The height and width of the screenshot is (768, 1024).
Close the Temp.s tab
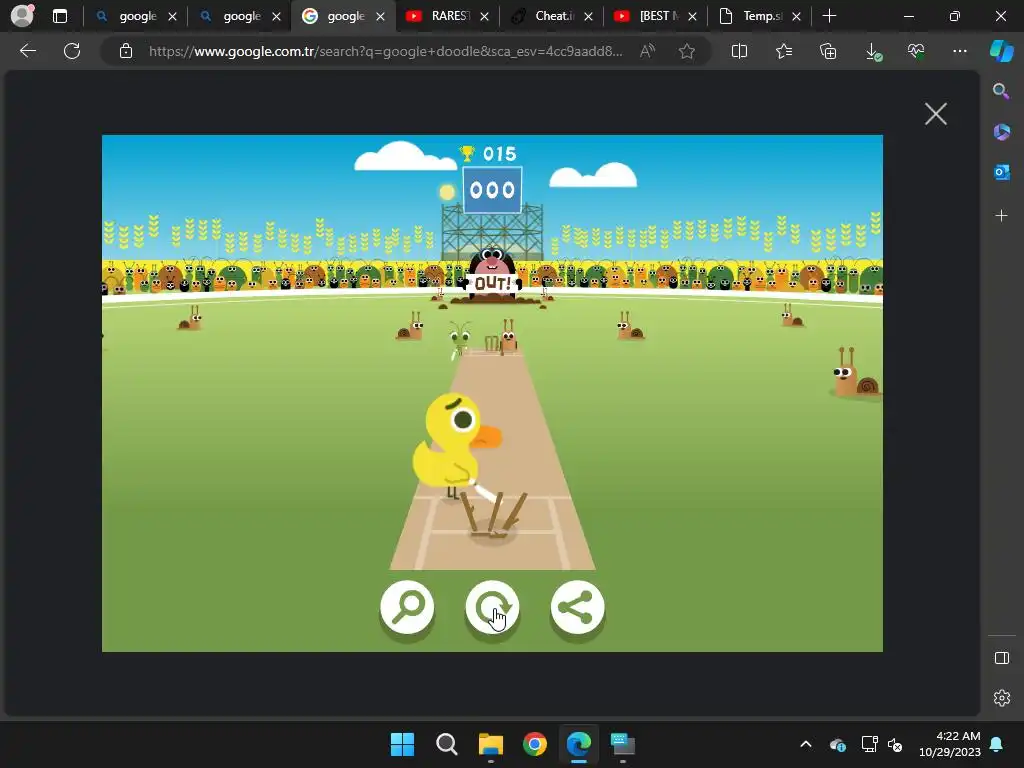click(796, 16)
